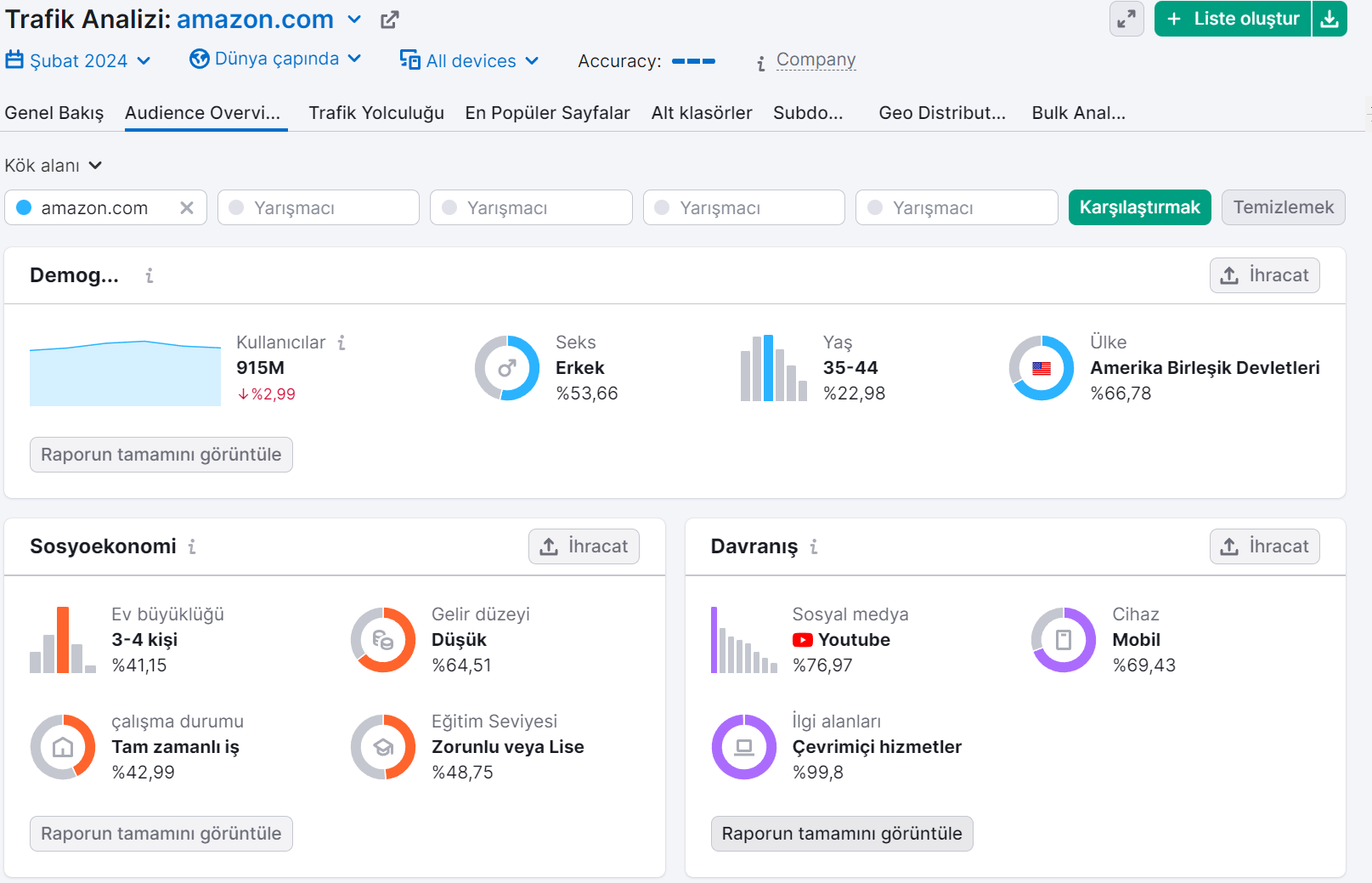Click the first Yarışmacı input field
The image size is (1372, 883).
click(319, 207)
